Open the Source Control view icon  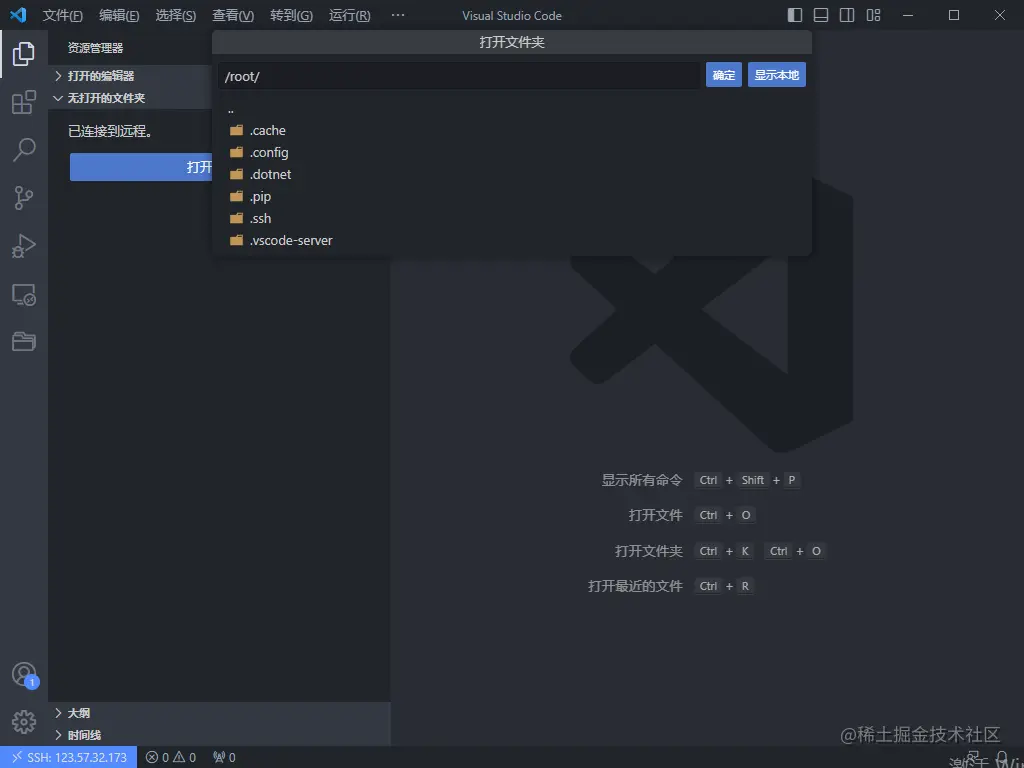[24, 198]
